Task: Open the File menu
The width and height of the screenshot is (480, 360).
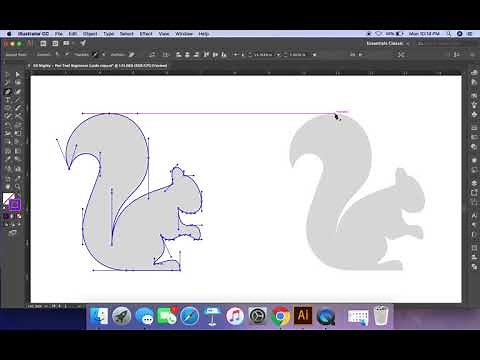Action: [59, 34]
